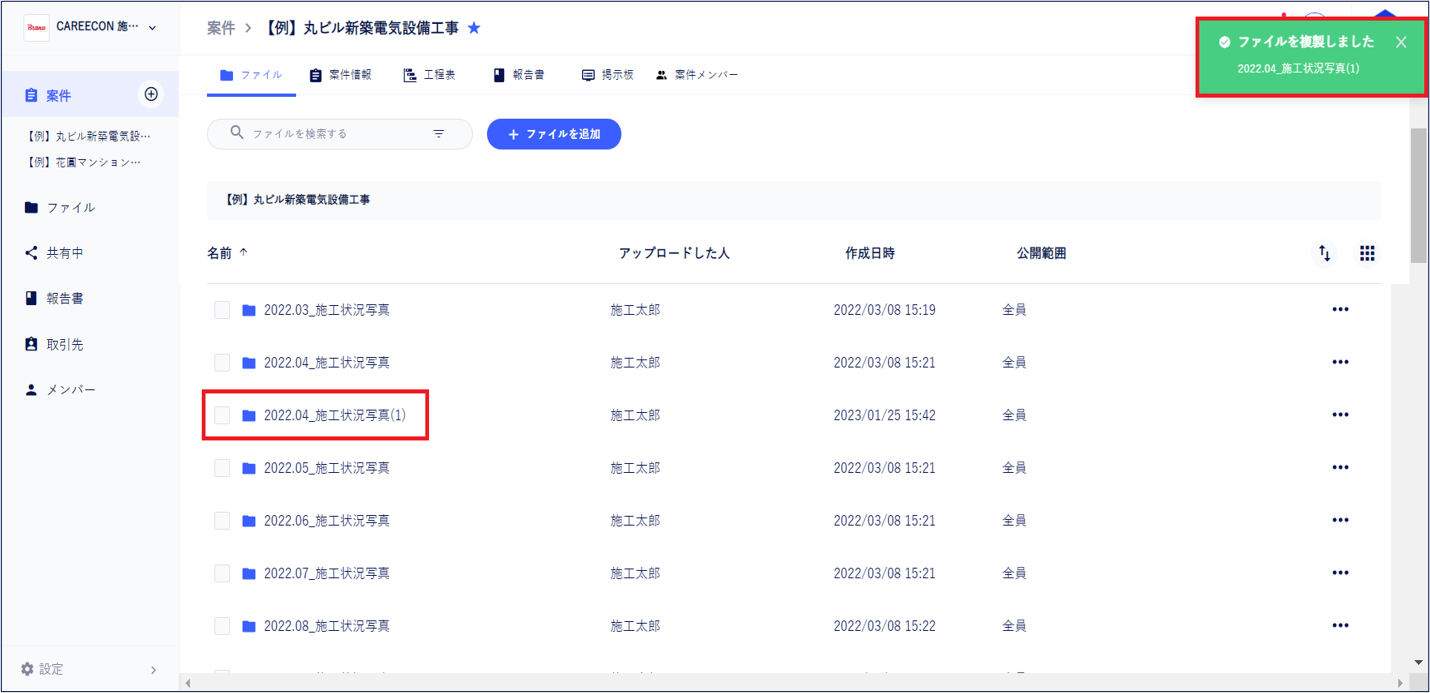Click the date 2023/01/25 15:42

click(x=884, y=415)
